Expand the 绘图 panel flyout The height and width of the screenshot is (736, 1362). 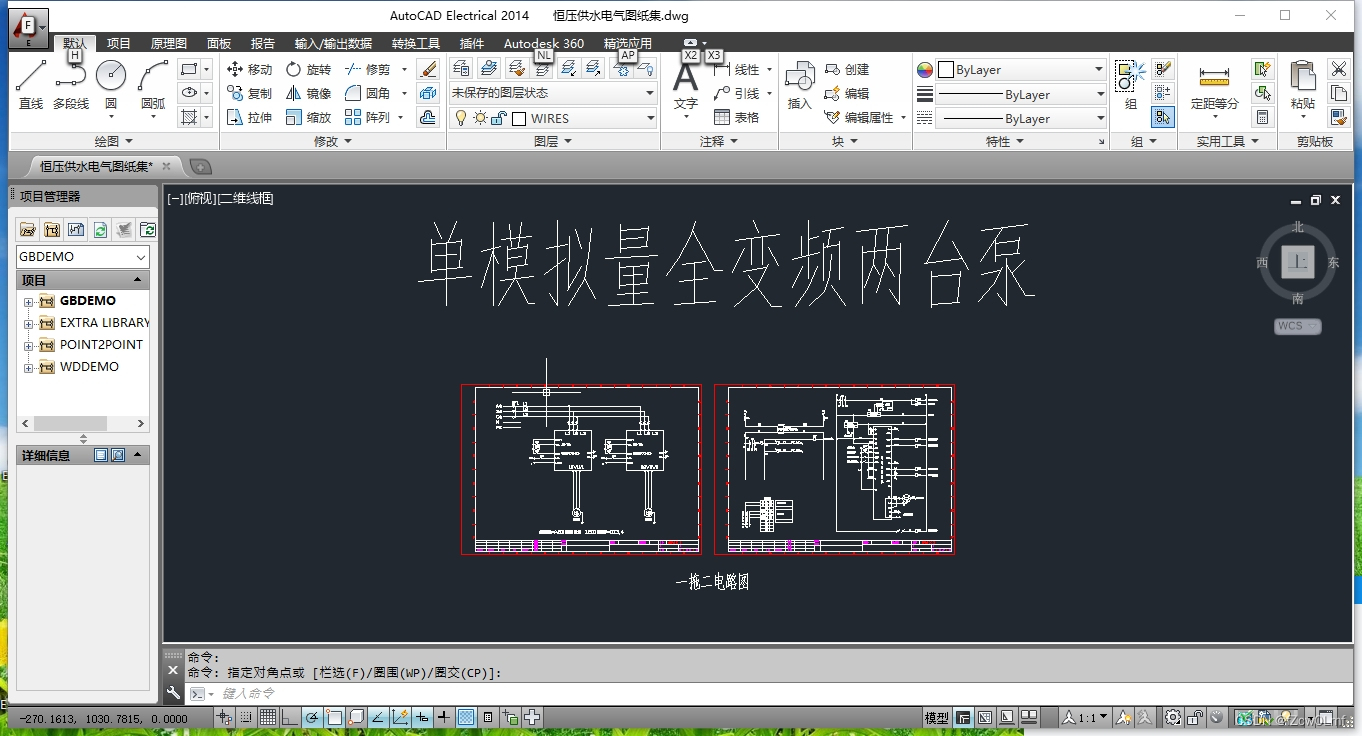tap(114, 142)
